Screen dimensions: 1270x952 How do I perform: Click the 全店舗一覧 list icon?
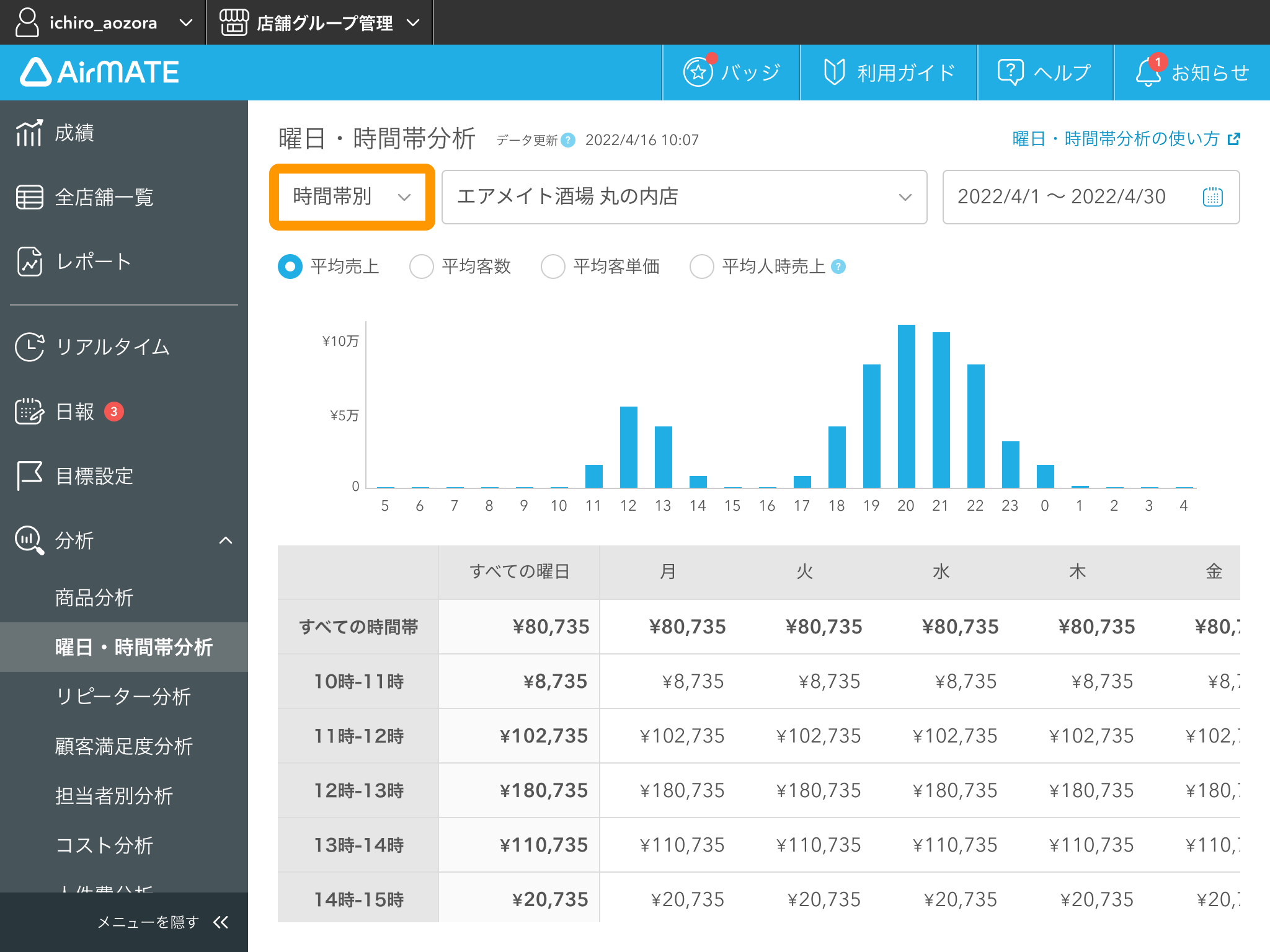(29, 197)
